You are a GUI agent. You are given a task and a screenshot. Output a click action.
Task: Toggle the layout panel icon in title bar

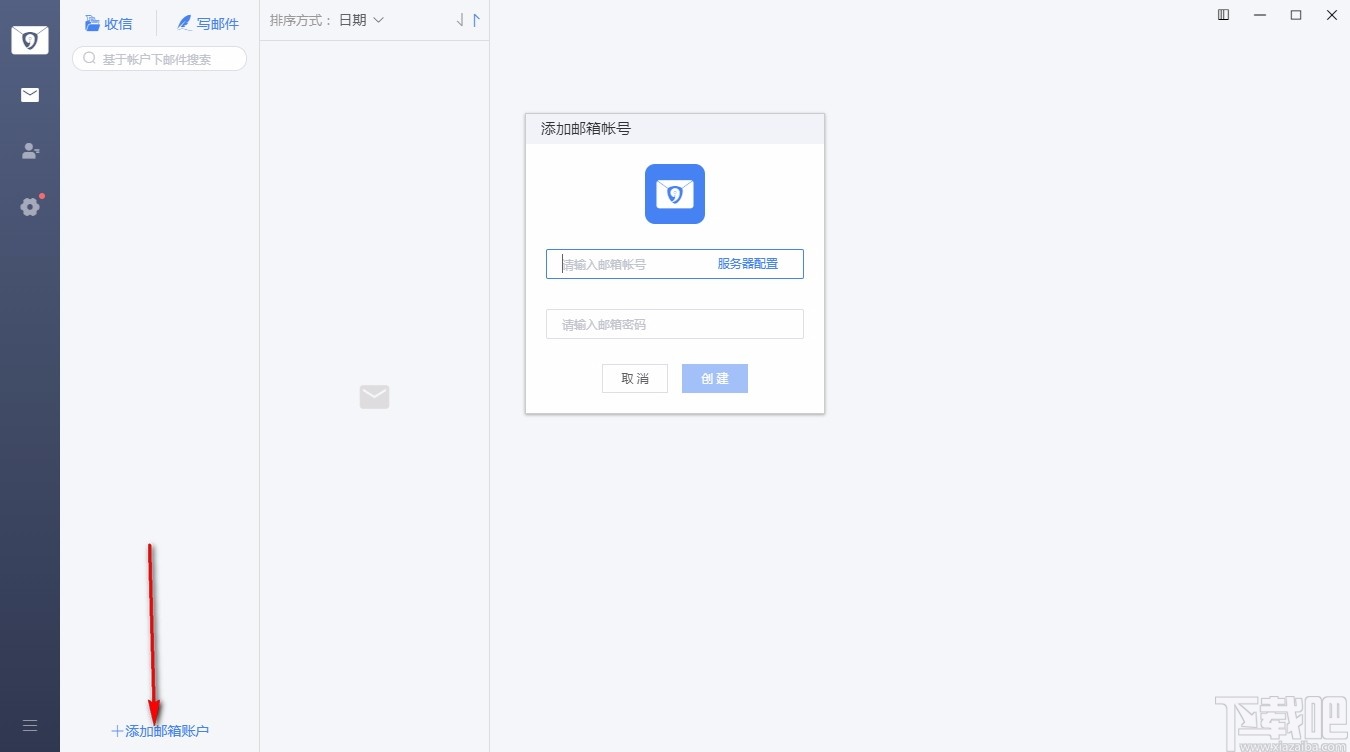pyautogui.click(x=1223, y=15)
